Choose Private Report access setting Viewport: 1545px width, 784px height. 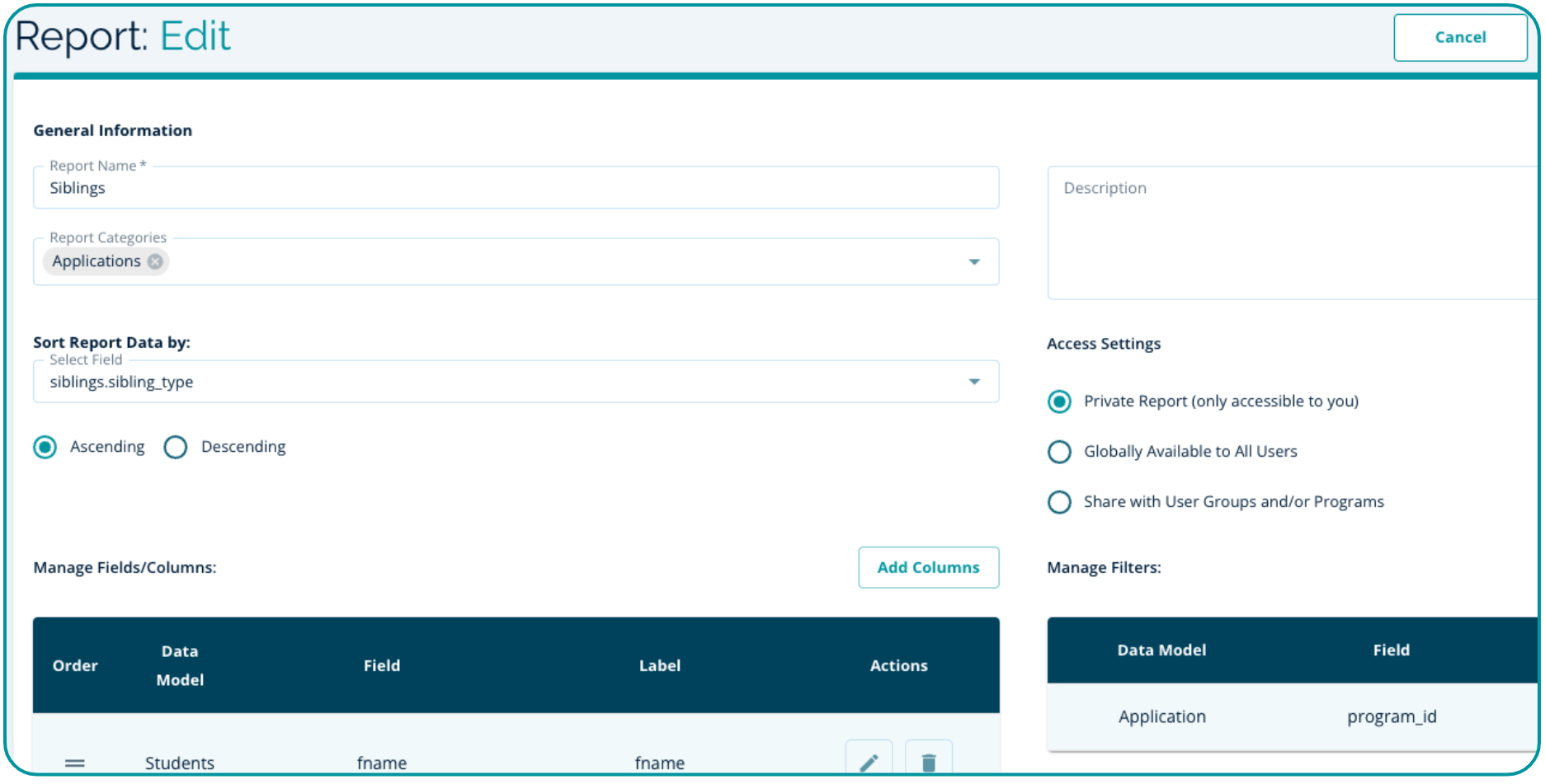pos(1059,401)
